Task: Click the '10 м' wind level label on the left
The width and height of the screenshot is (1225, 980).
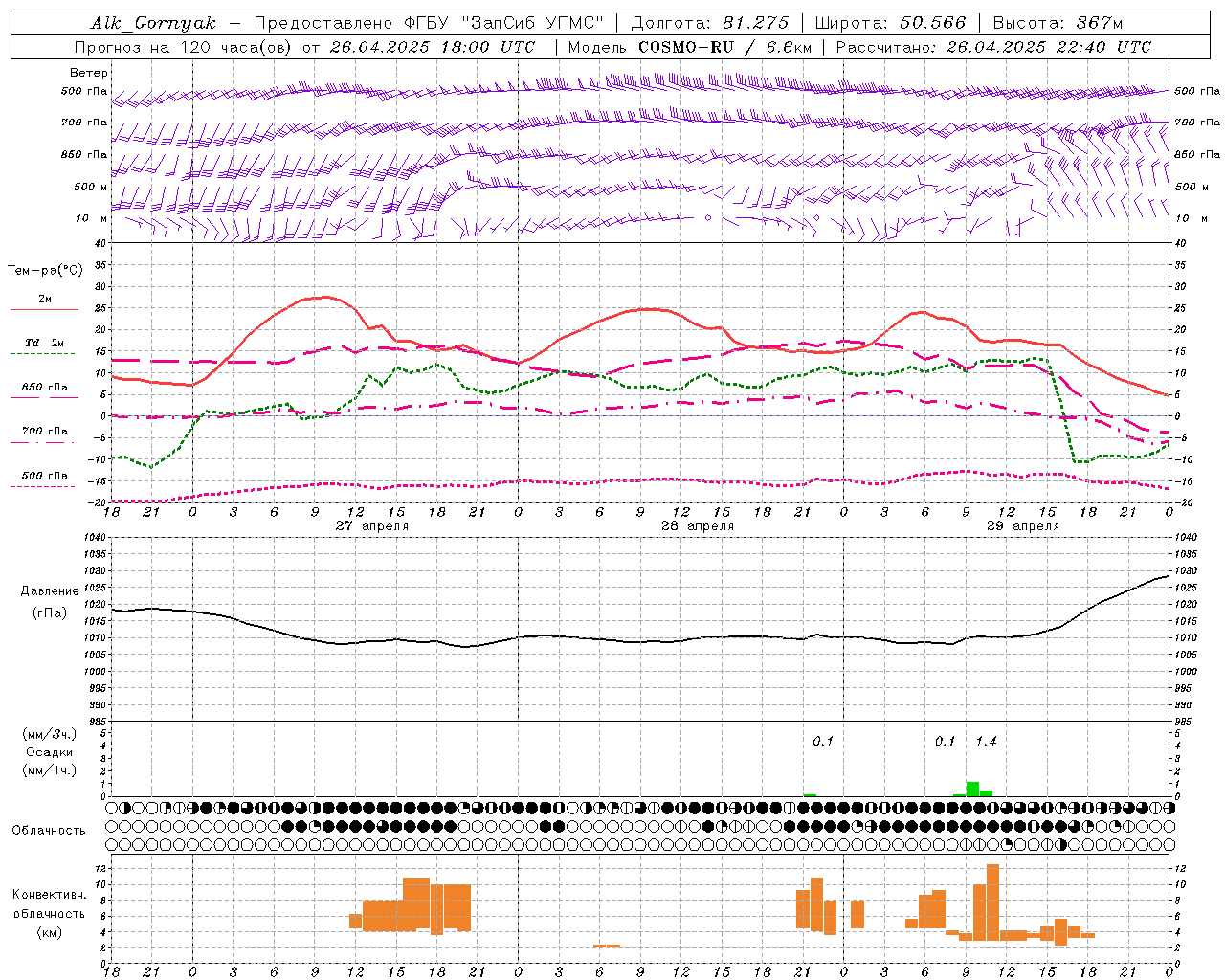Action: point(91,219)
